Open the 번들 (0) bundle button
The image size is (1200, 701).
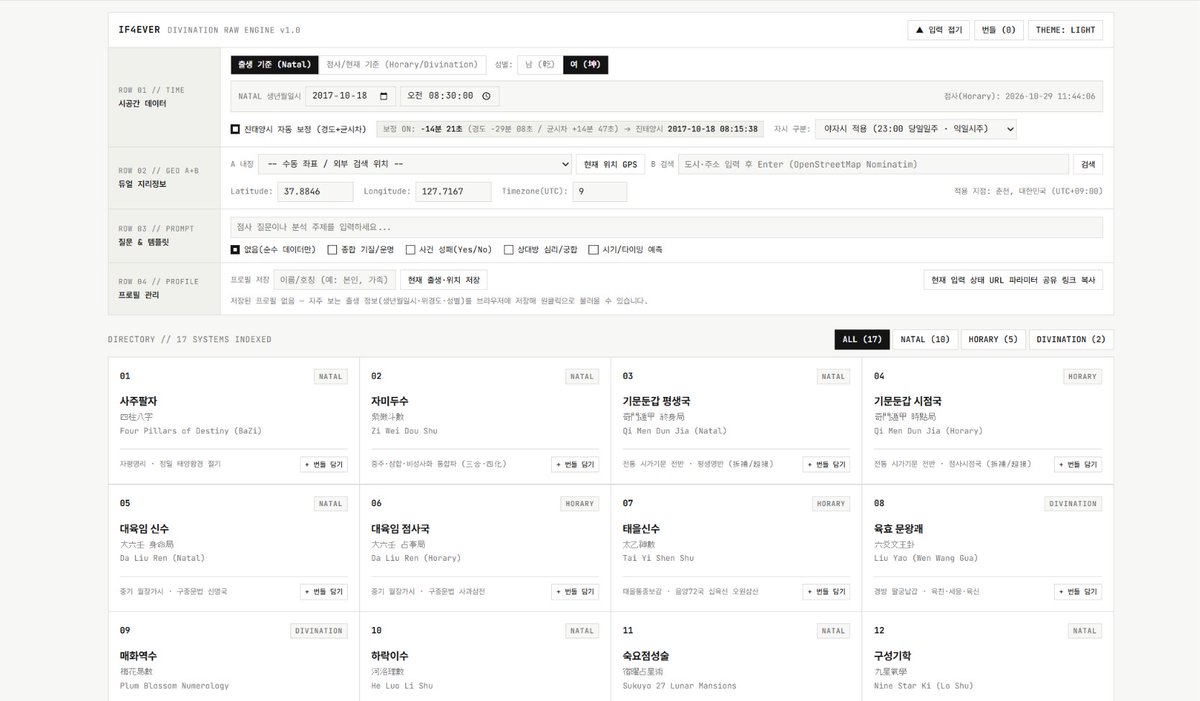(999, 30)
